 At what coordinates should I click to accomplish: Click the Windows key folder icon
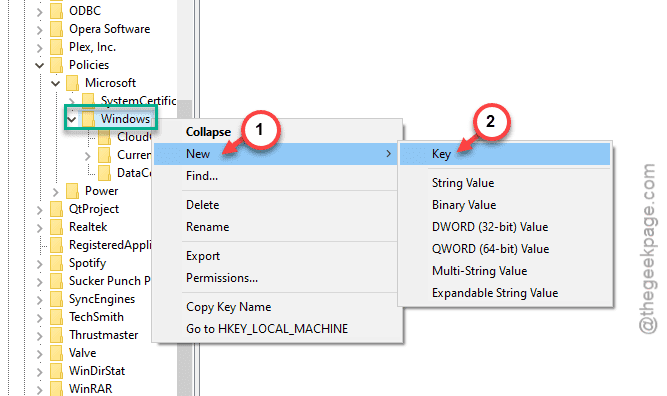pos(88,119)
